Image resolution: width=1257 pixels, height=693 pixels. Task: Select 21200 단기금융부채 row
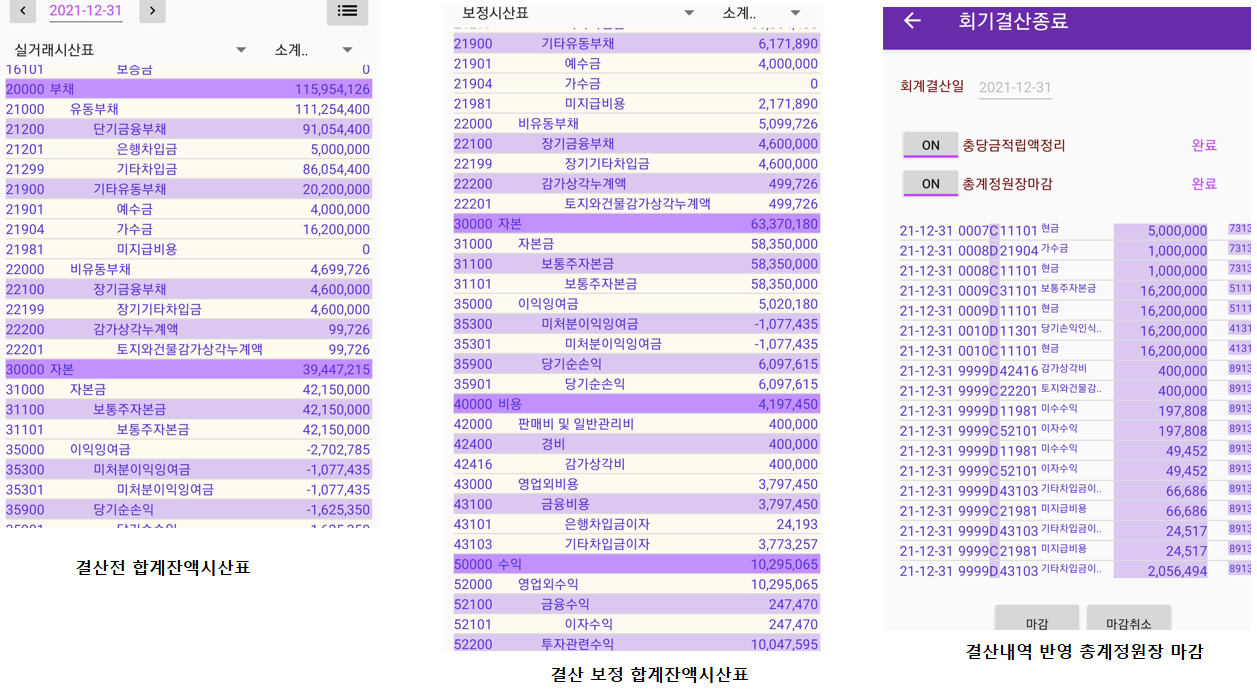[x=189, y=129]
